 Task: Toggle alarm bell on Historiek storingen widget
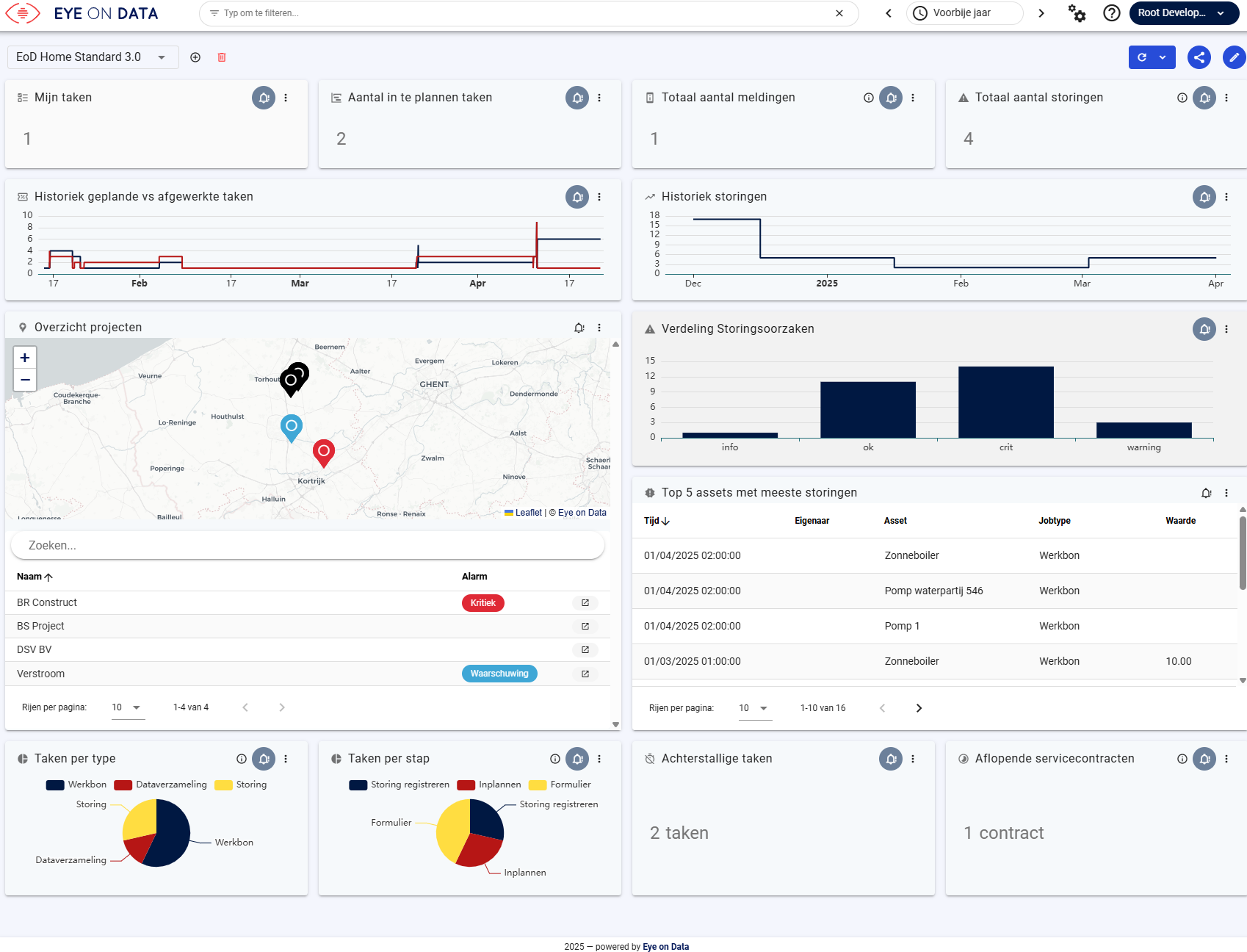1204,197
